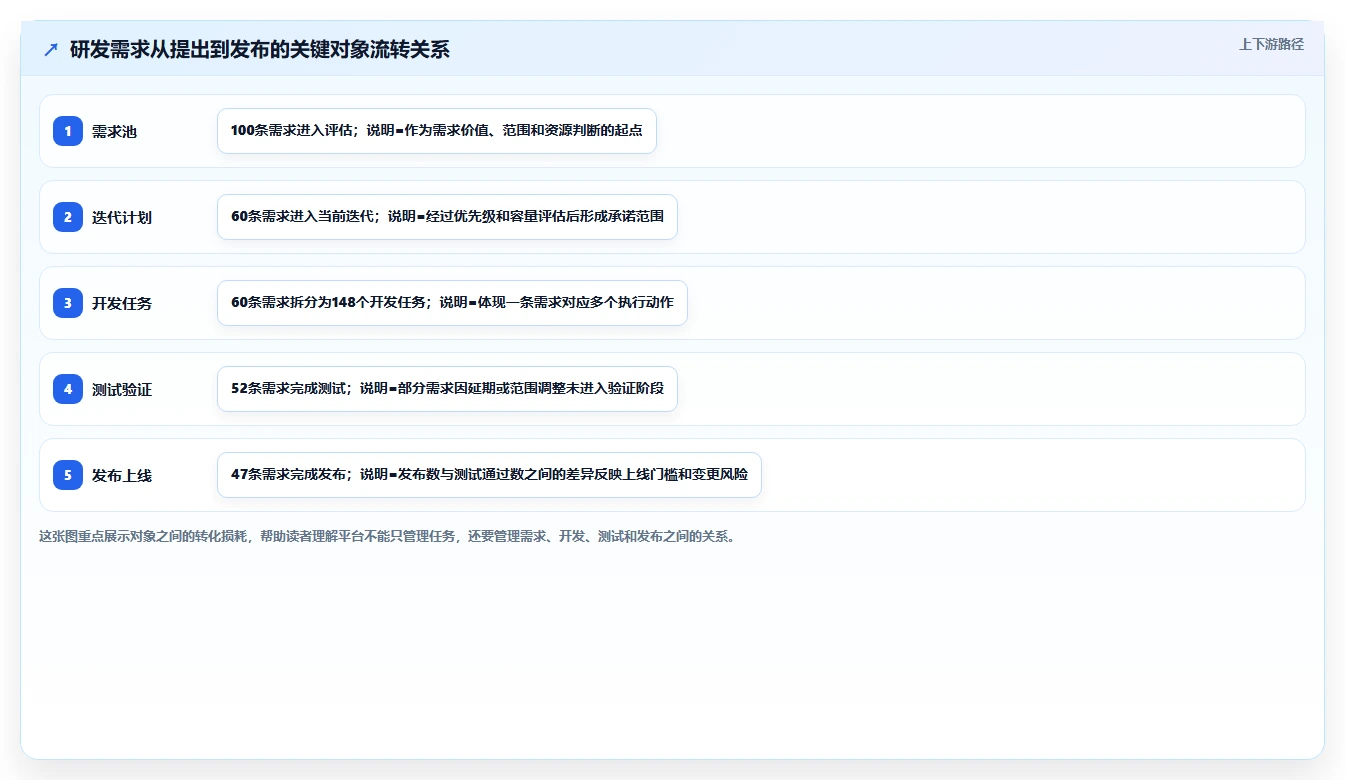
Task: Click the 迭代计划 stage label
Action: (122, 217)
